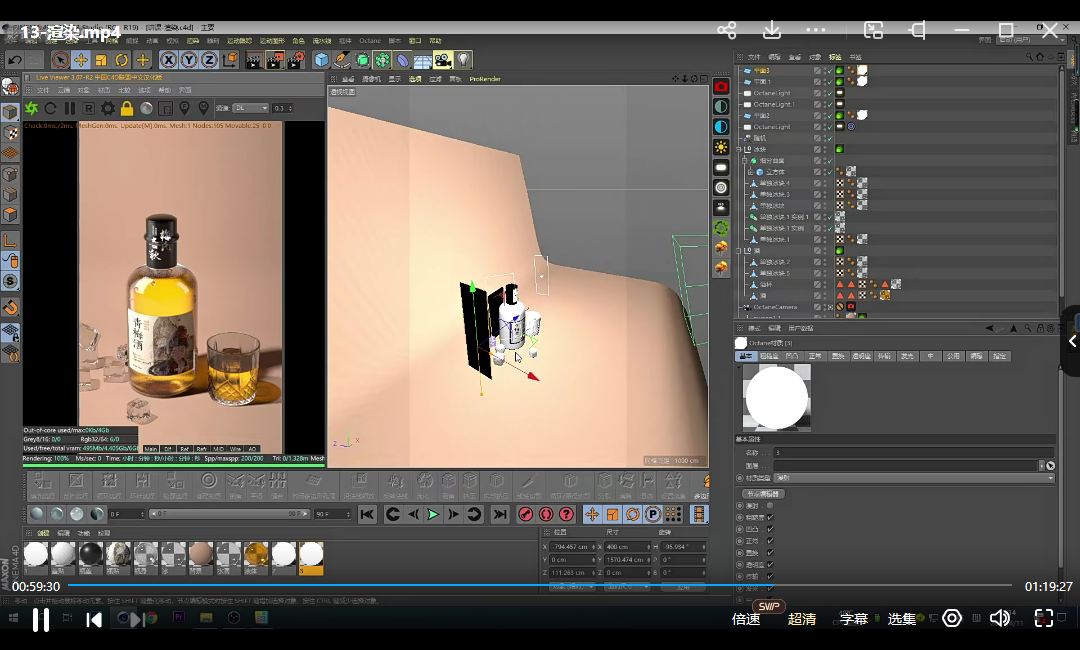Image resolution: width=1080 pixels, height=650 pixels.
Task: Click 选集 episode list in video player
Action: (902, 619)
